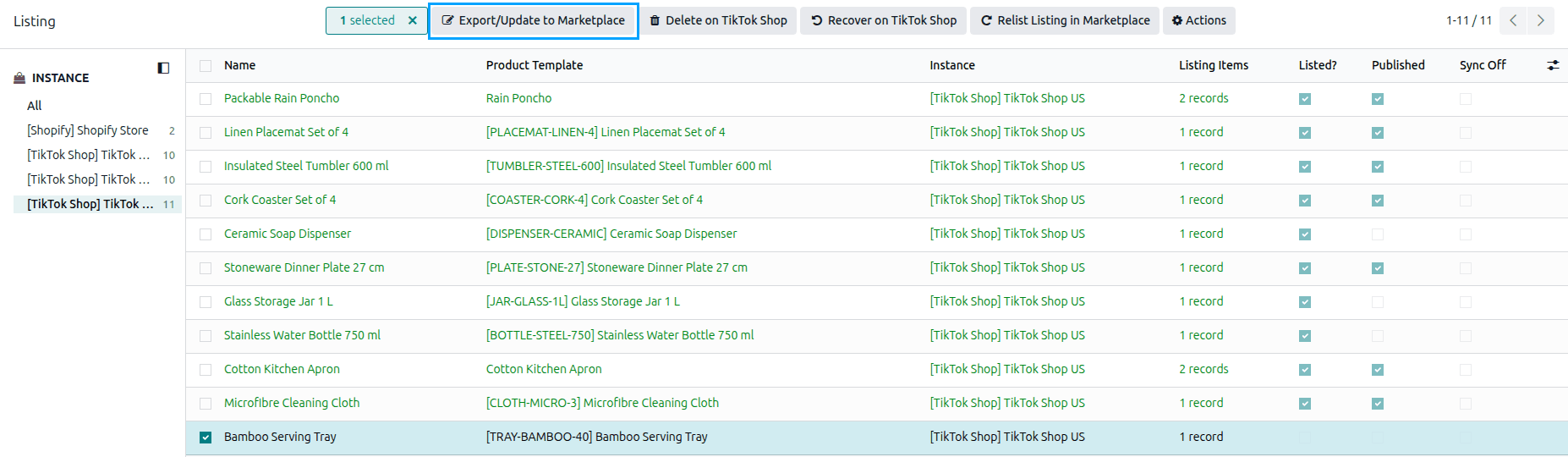1568x457 pixels.
Task: Click Instance cell for Stoneware Dinner Plate
Action: (1007, 267)
